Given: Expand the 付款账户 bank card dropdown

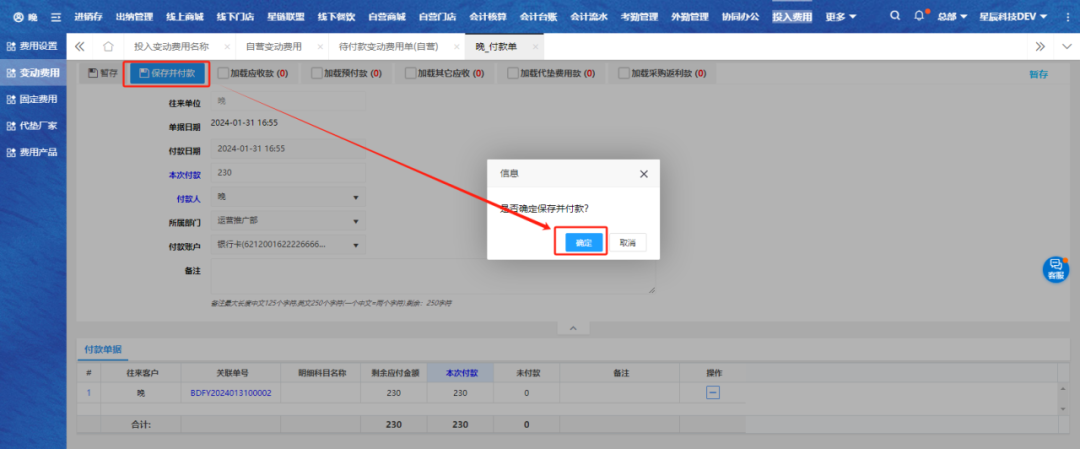Looking at the screenshot, I should (355, 245).
